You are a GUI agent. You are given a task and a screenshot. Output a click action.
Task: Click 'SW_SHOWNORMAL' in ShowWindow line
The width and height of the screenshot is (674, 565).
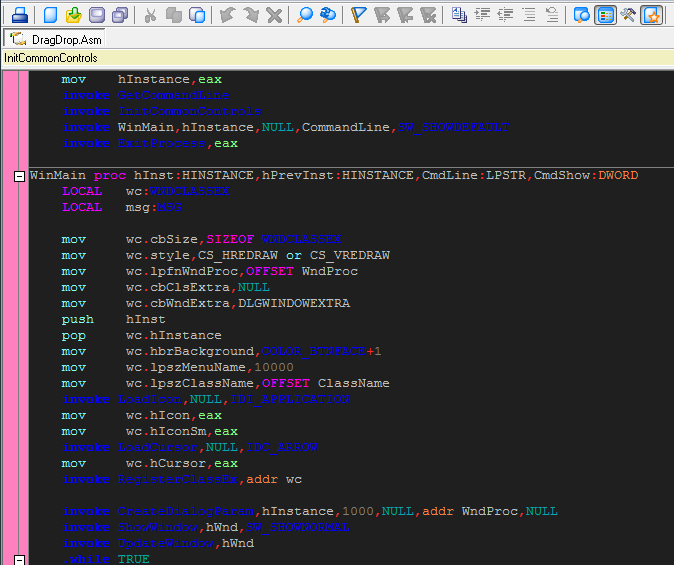(x=297, y=527)
